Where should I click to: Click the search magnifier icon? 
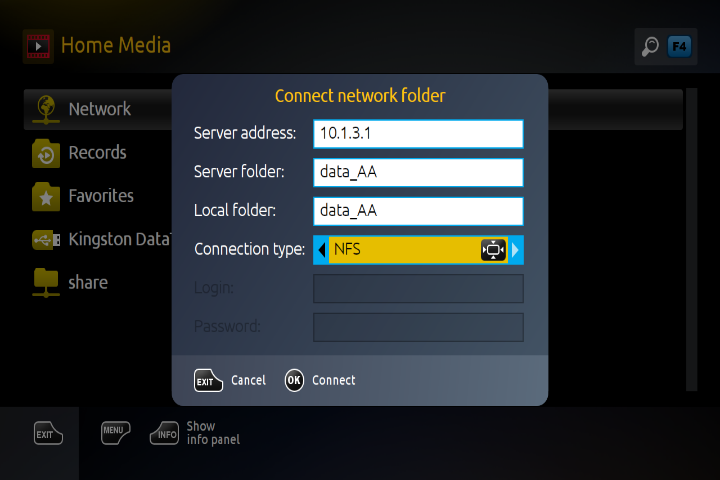pyautogui.click(x=651, y=46)
